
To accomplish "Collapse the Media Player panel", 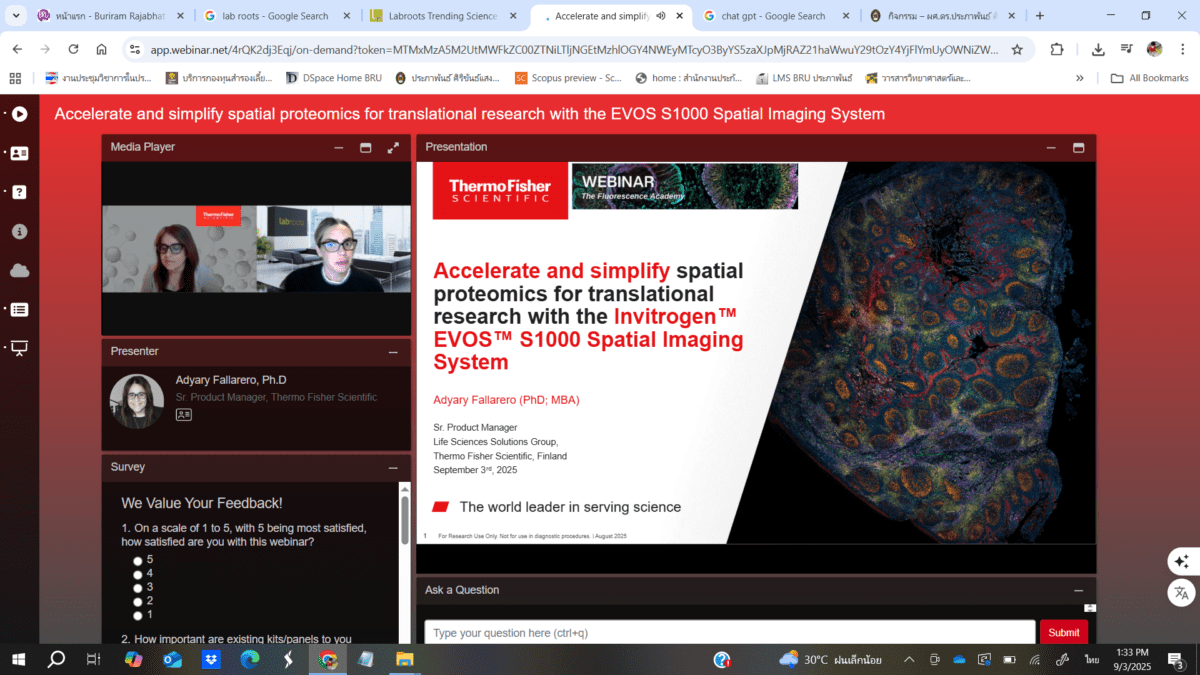I will point(339,147).
